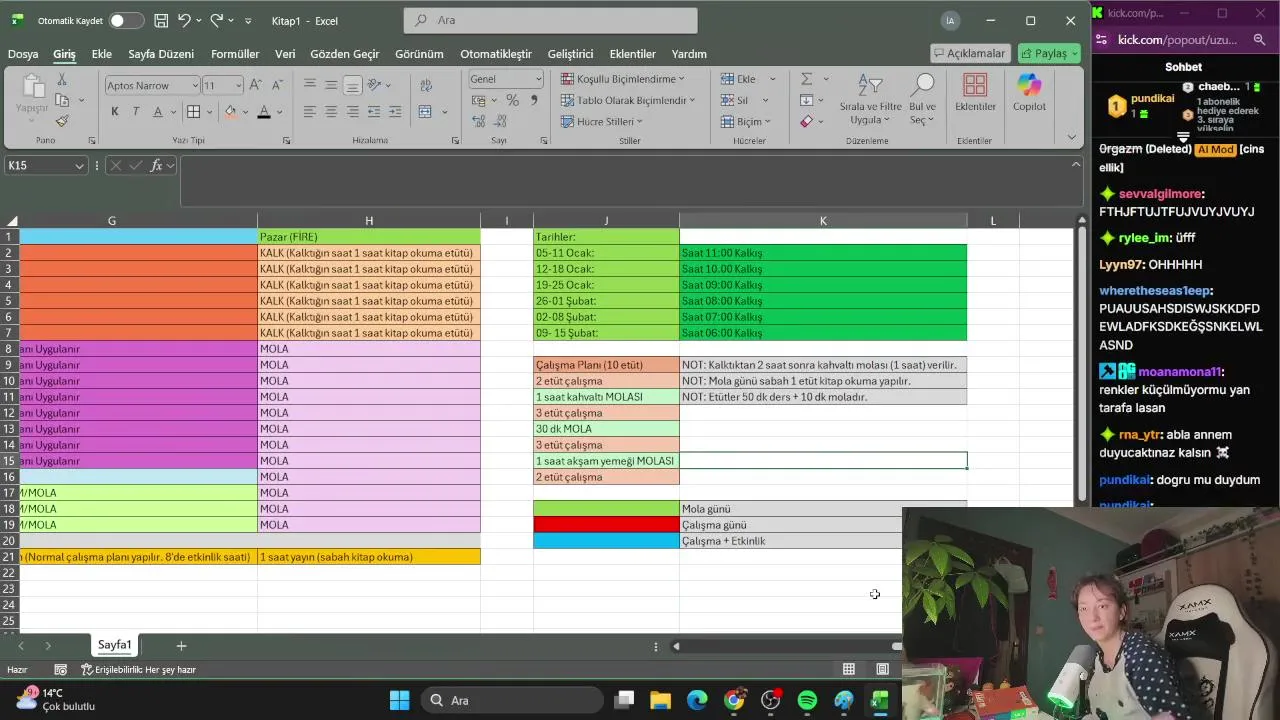
Task: Click the borders grid icon
Action: click(x=193, y=112)
